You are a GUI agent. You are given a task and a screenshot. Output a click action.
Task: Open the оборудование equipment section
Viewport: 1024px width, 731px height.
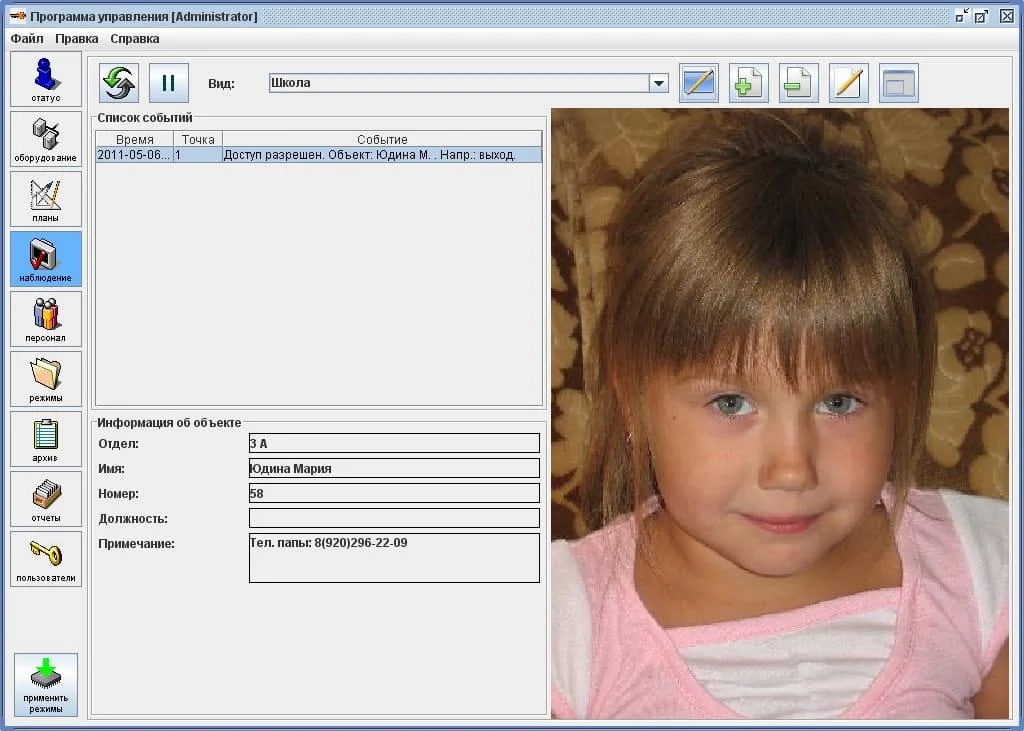coord(46,139)
